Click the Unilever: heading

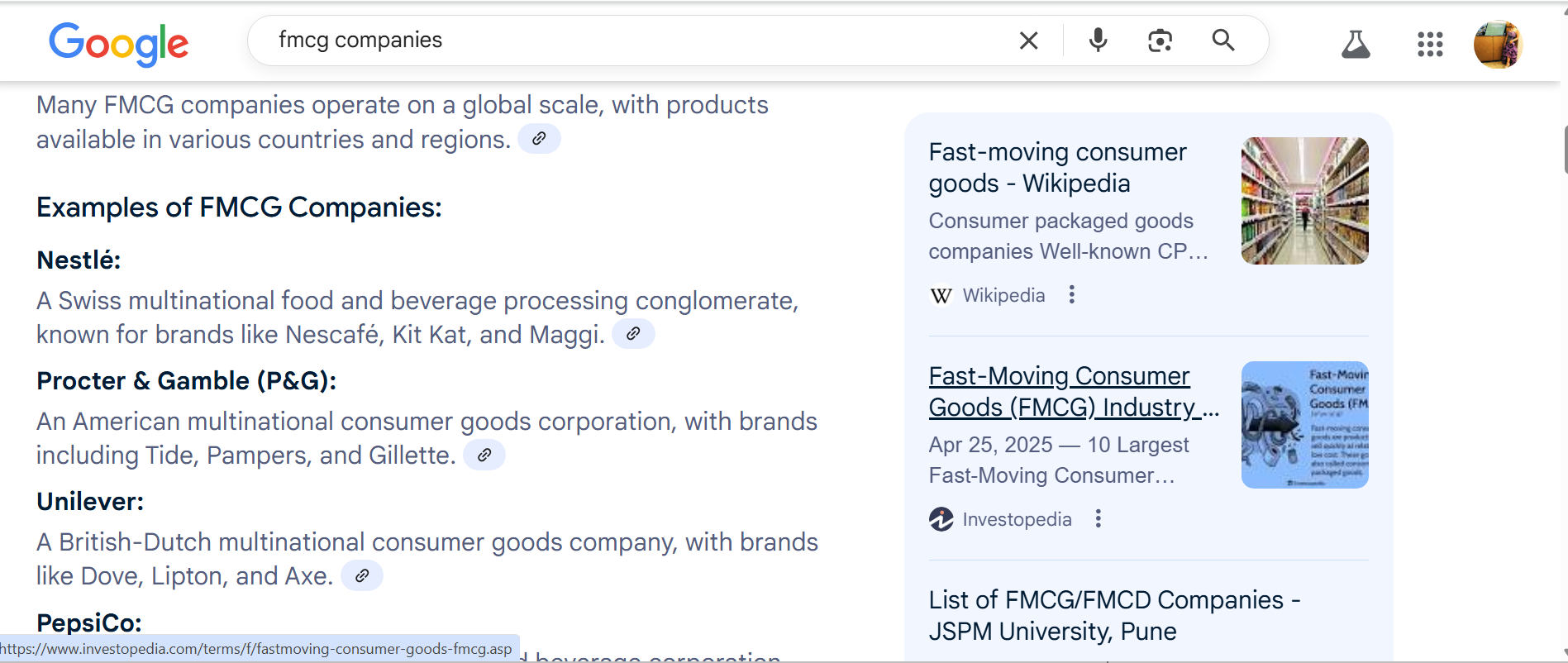(x=90, y=502)
